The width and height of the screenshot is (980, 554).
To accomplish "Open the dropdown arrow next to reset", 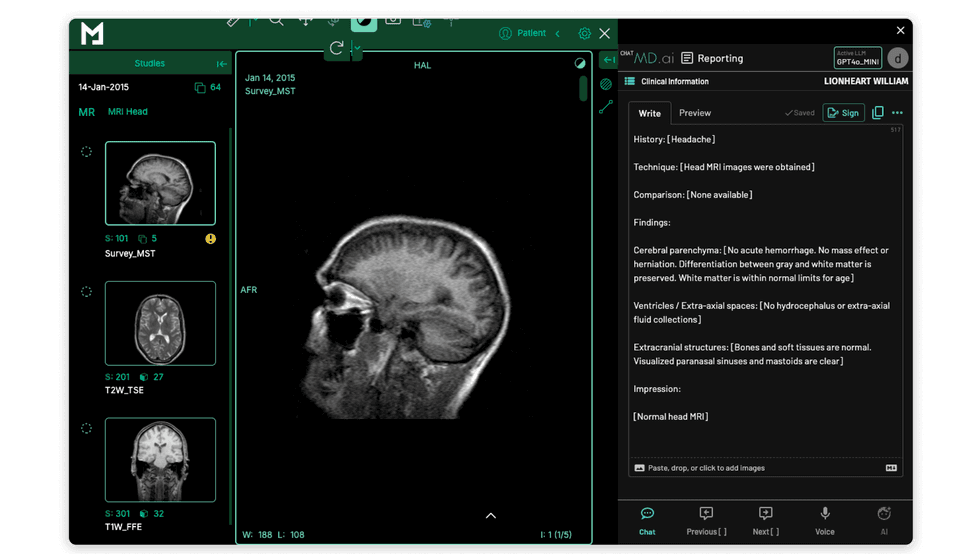I will pos(358,48).
